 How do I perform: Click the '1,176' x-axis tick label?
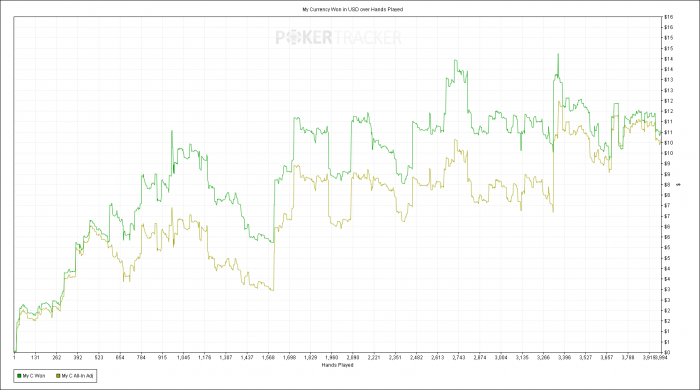coord(205,357)
